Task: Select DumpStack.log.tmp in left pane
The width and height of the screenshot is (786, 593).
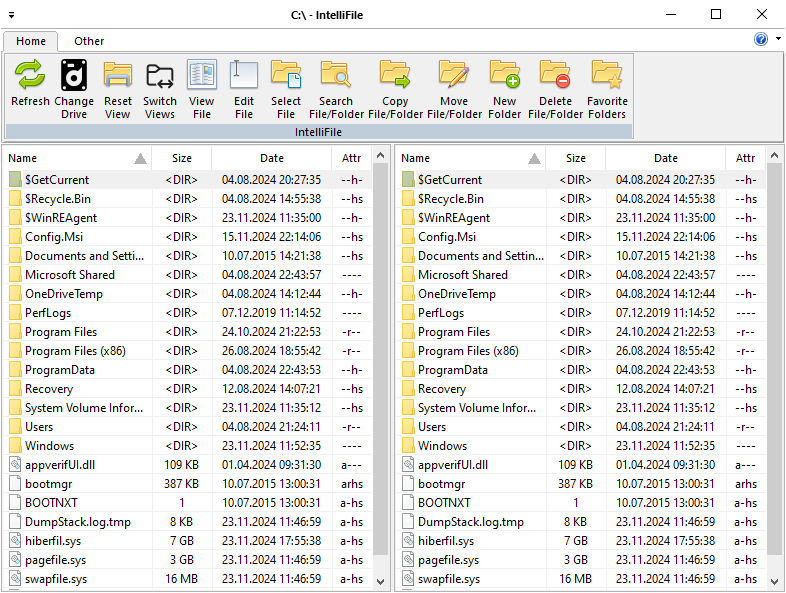Action: [x=78, y=522]
